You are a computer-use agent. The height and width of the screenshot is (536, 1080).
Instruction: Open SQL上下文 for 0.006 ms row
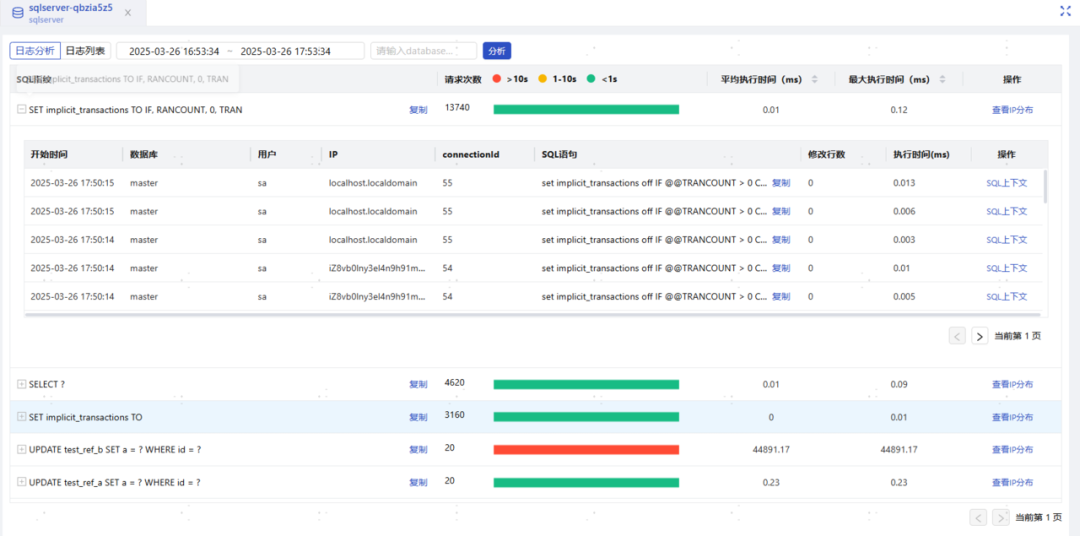tap(1006, 212)
